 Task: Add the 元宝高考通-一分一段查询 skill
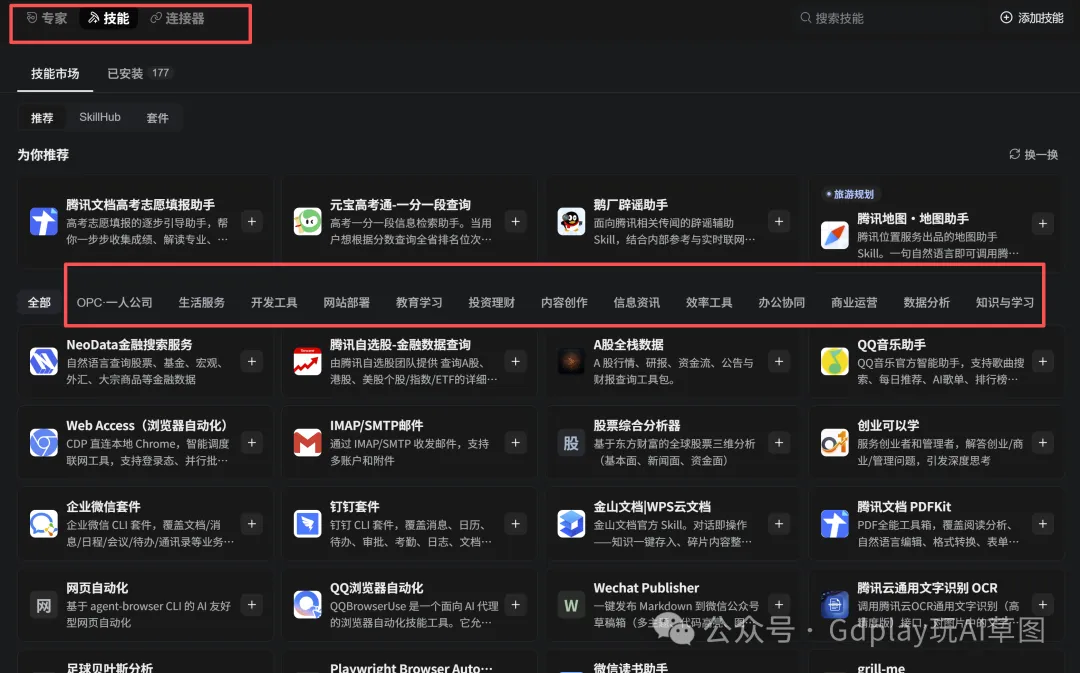[515, 222]
